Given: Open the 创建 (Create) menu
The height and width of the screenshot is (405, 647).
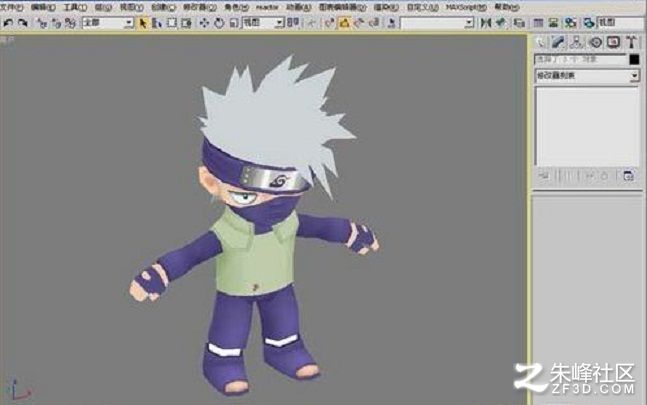Looking at the screenshot, I should click(x=163, y=7).
